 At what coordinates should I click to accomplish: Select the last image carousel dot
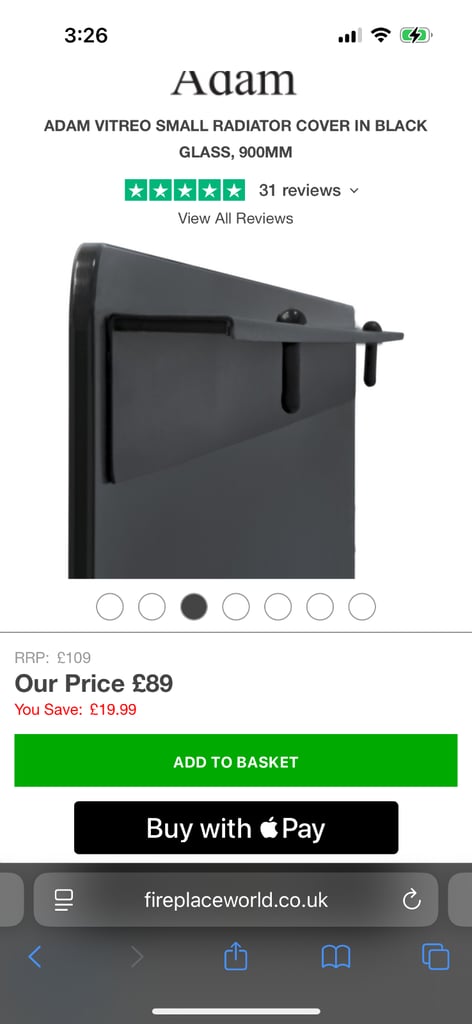362,607
